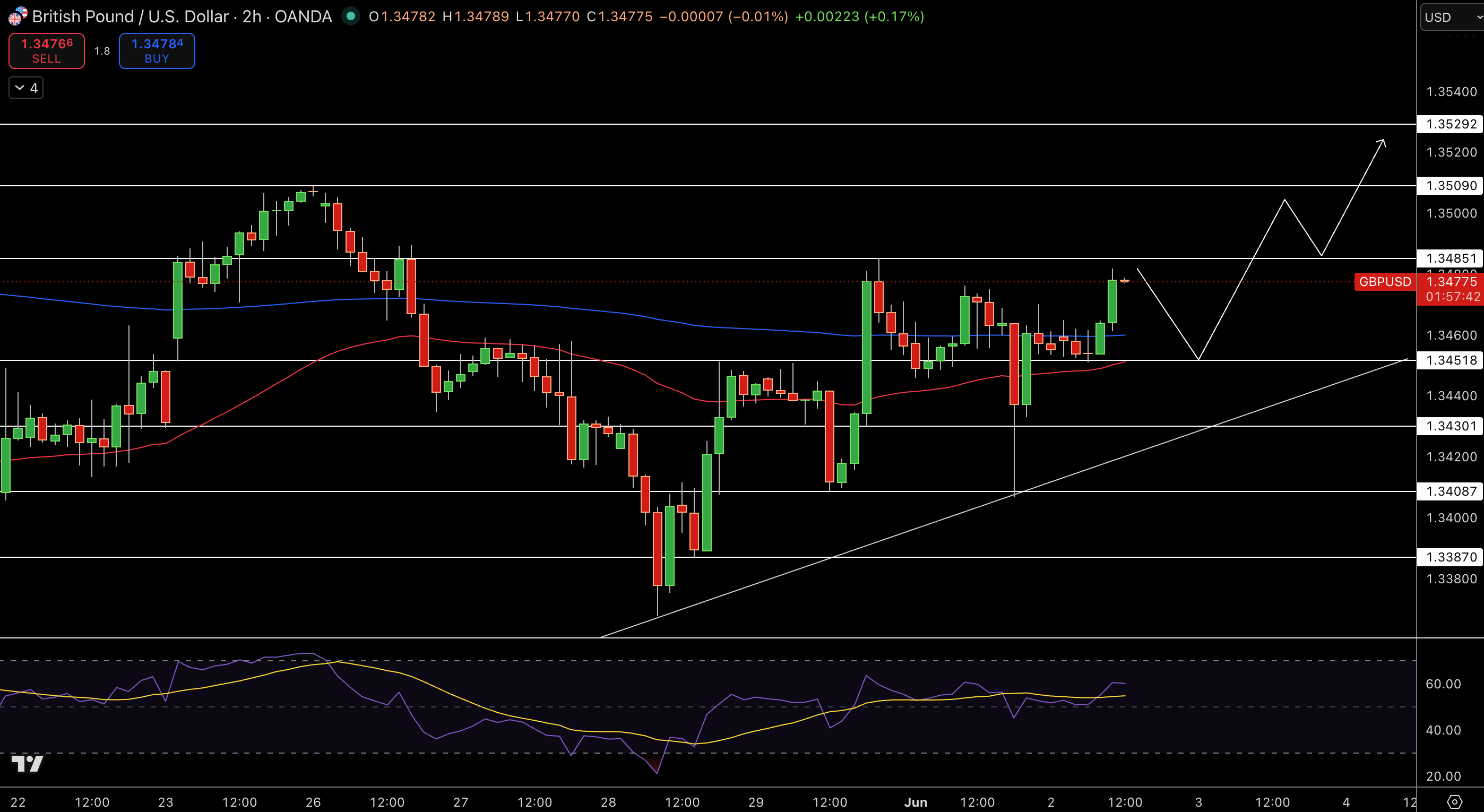Click the Jun date label on time axis
Screen dimensions: 1484x812
pyautogui.click(x=916, y=801)
